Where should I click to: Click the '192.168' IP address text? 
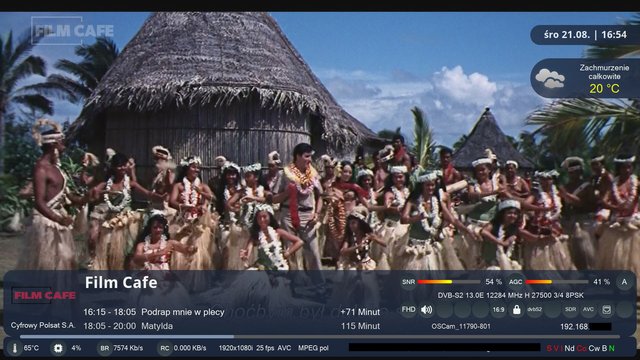(x=574, y=327)
